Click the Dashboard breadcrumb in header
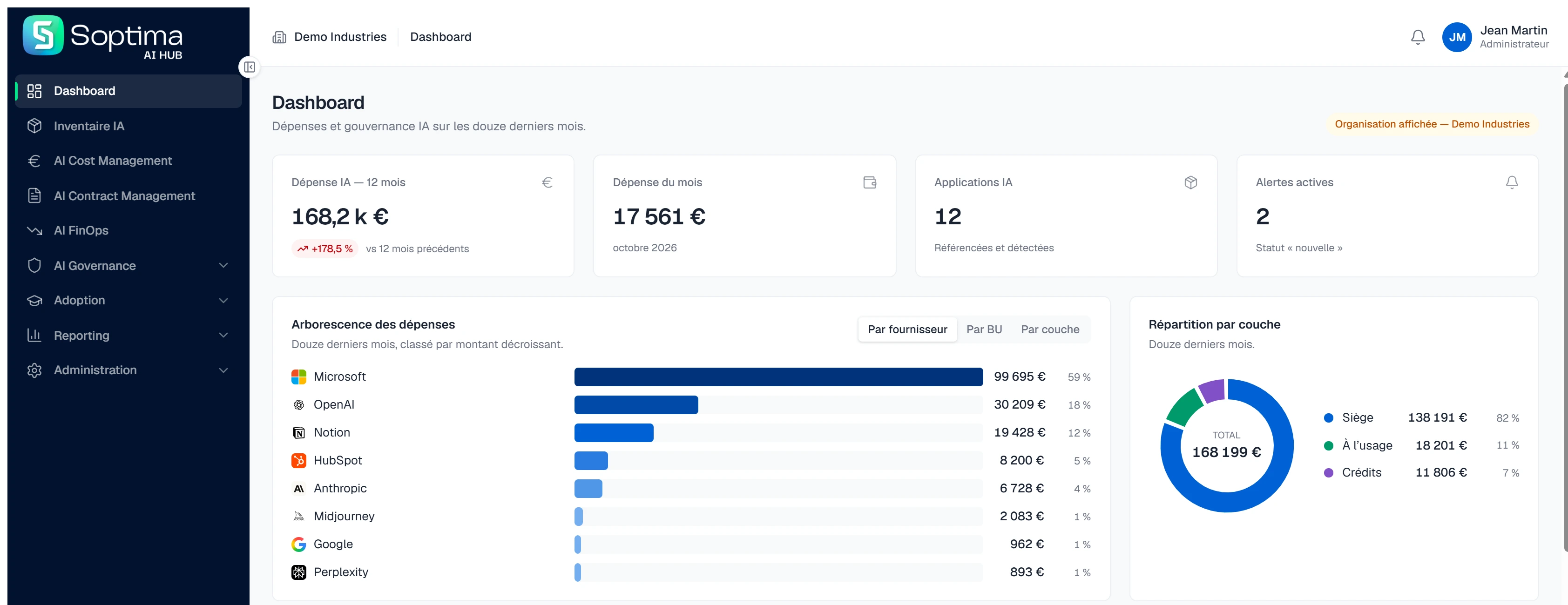The image size is (1568, 605). 440,37
